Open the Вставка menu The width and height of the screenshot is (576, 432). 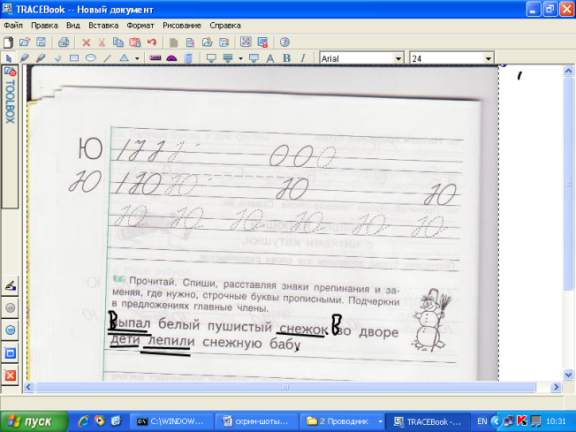(103, 25)
